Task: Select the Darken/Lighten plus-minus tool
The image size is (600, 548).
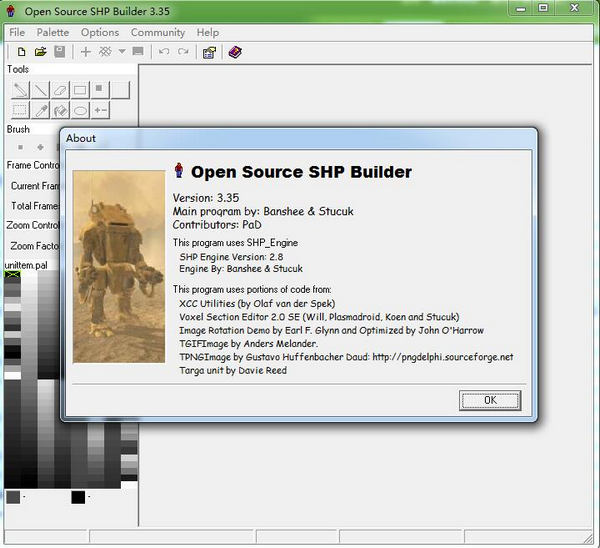Action: (100, 110)
